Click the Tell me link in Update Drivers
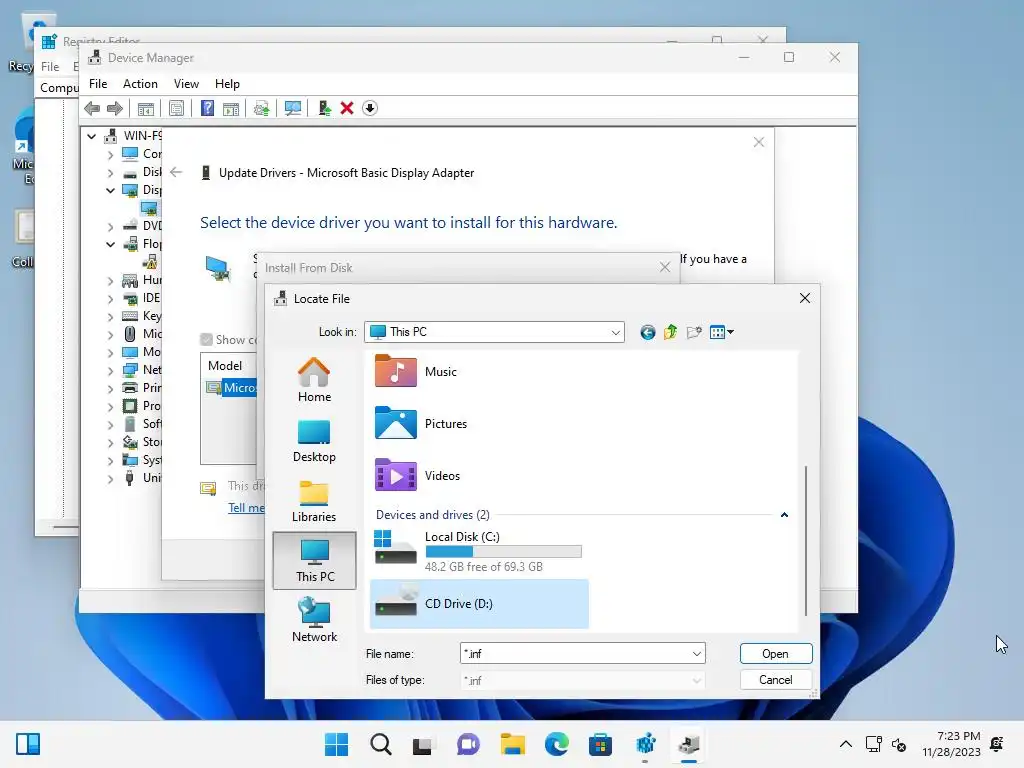 coord(246,507)
